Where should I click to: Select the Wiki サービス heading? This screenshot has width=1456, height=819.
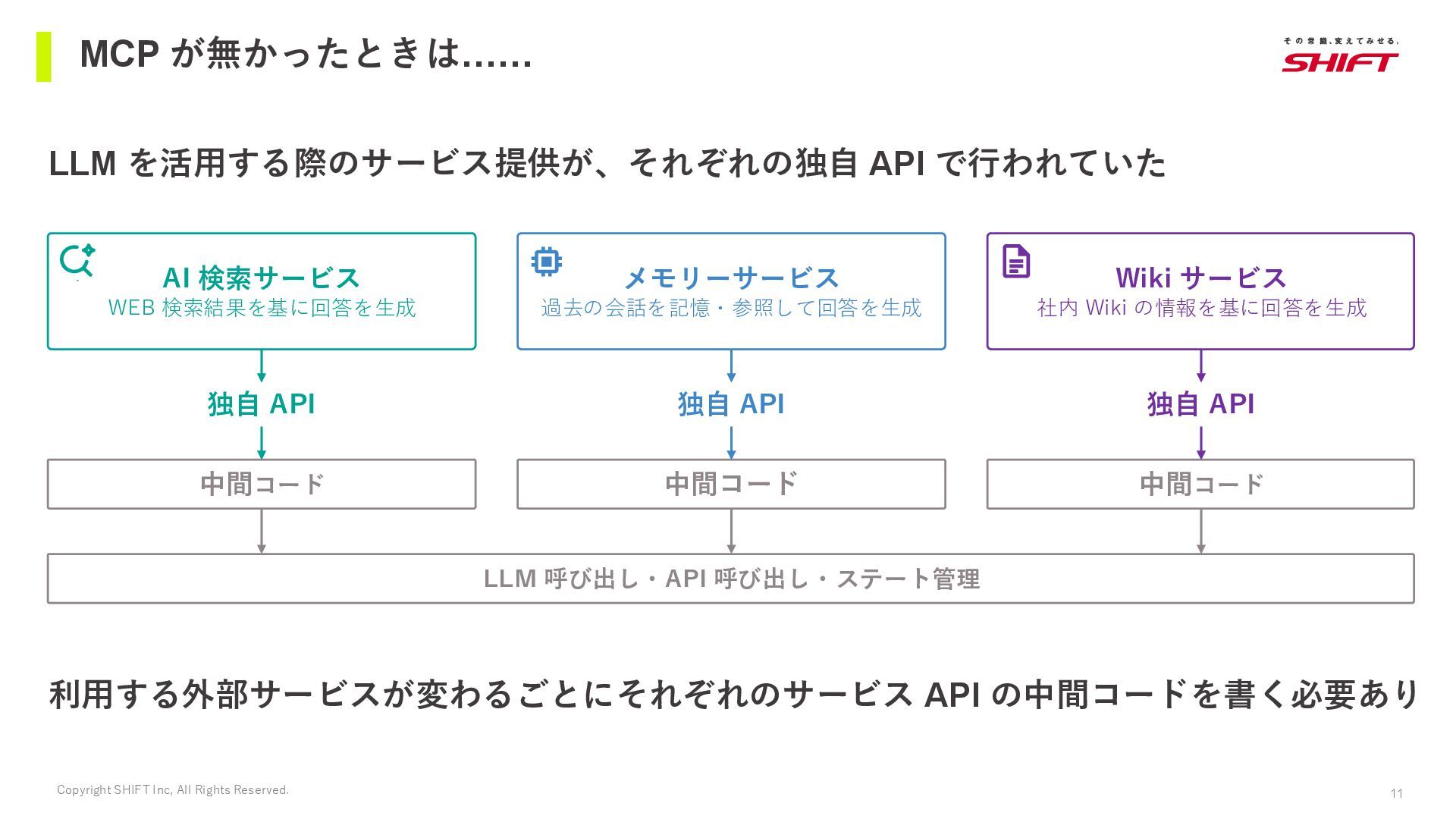[1200, 278]
